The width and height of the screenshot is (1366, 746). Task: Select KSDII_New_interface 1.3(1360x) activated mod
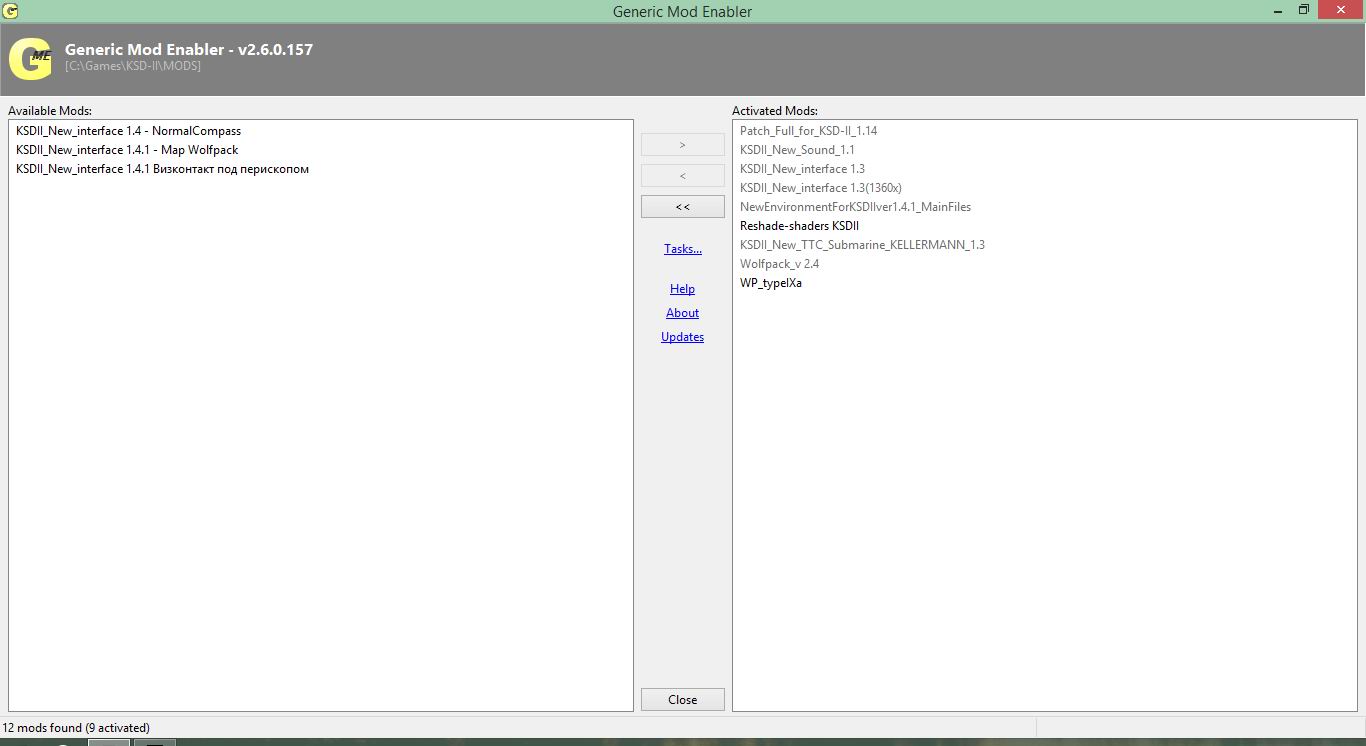pos(821,188)
